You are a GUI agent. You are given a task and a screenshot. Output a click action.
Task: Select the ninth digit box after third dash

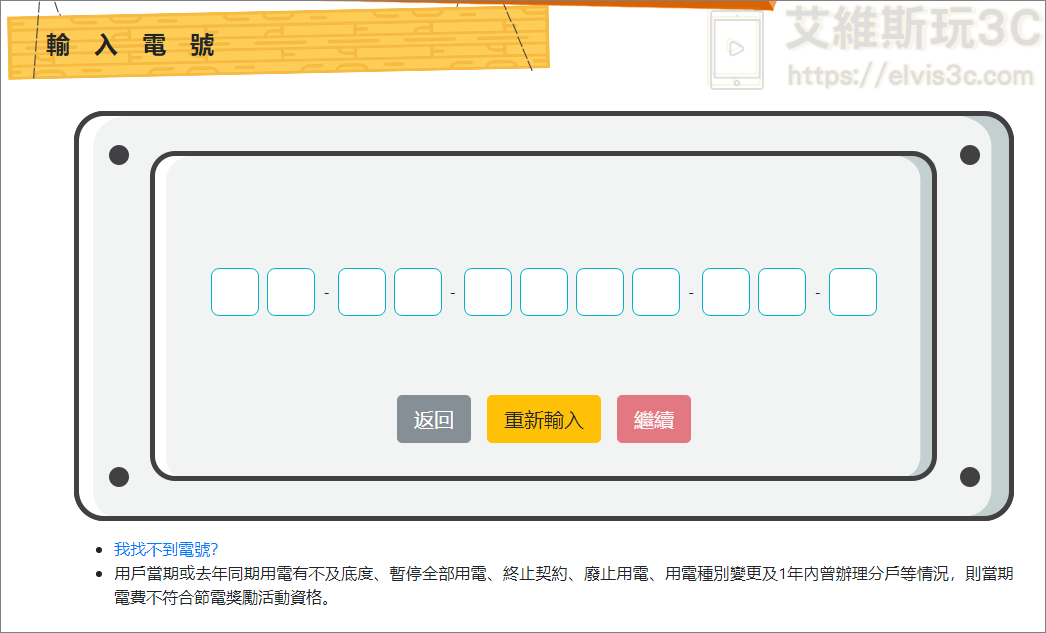(x=726, y=292)
